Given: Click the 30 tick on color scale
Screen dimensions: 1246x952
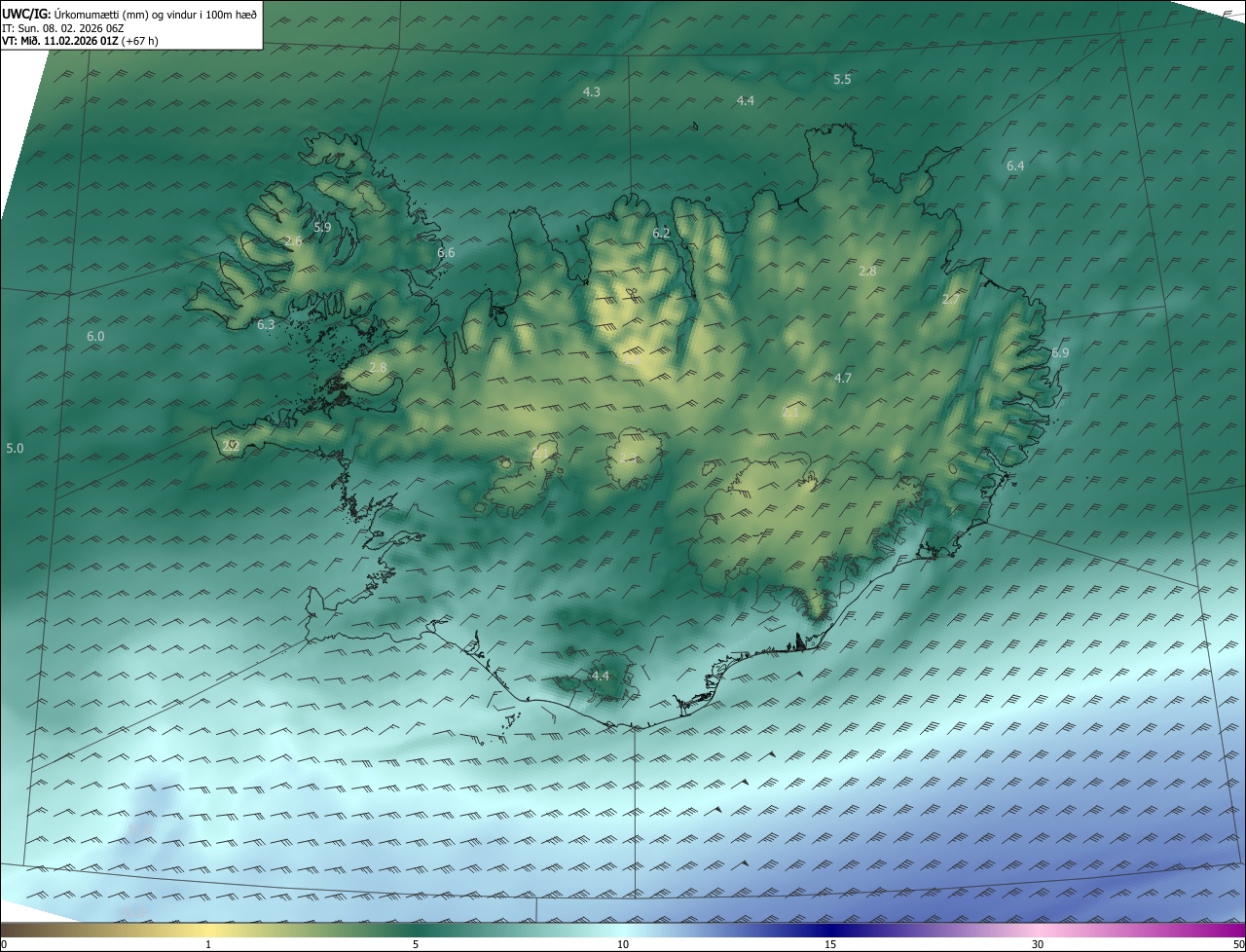Looking at the screenshot, I should 1038,944.
